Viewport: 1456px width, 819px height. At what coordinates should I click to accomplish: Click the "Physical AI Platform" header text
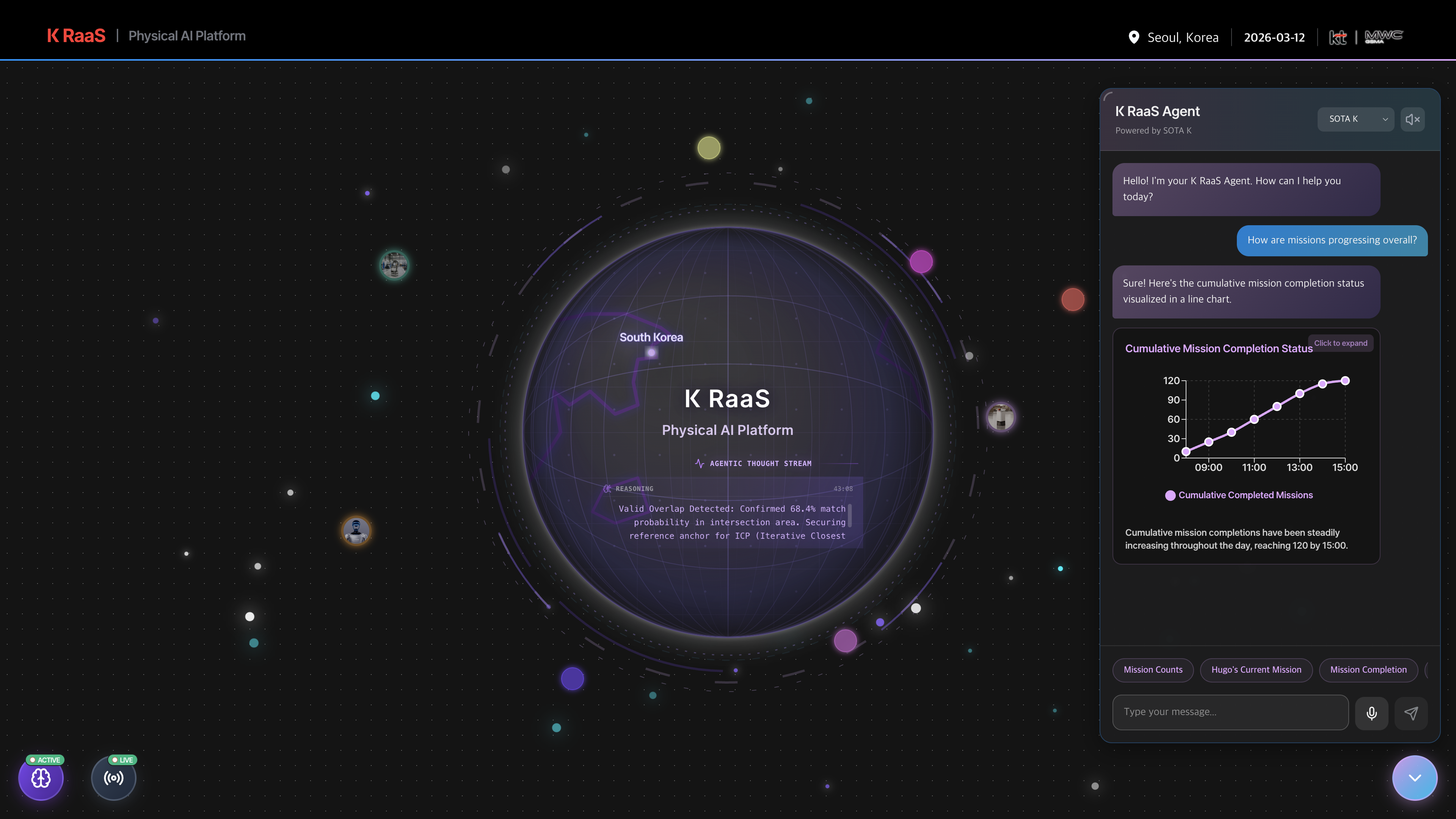pyautogui.click(x=187, y=36)
